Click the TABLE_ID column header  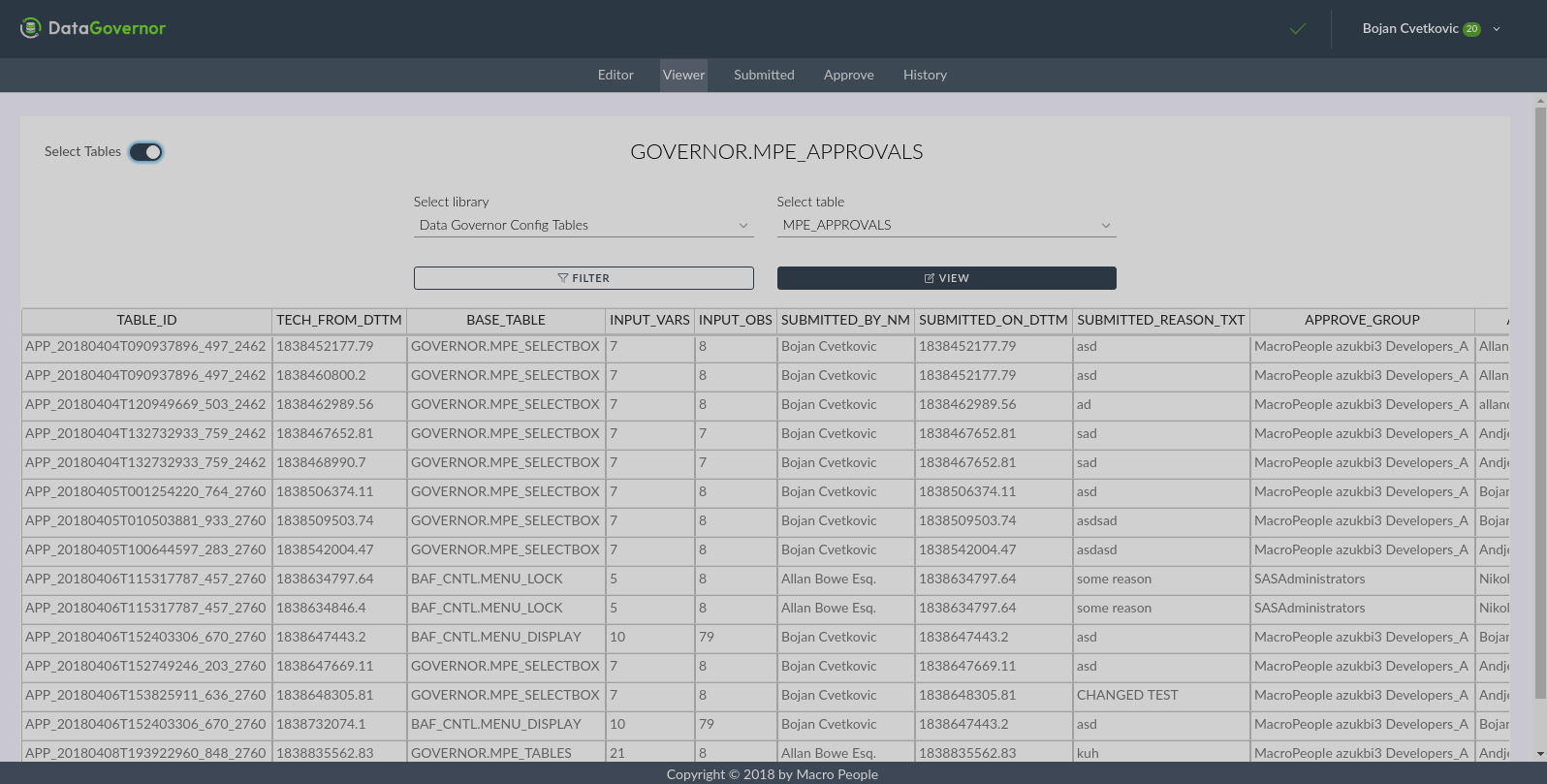point(146,320)
